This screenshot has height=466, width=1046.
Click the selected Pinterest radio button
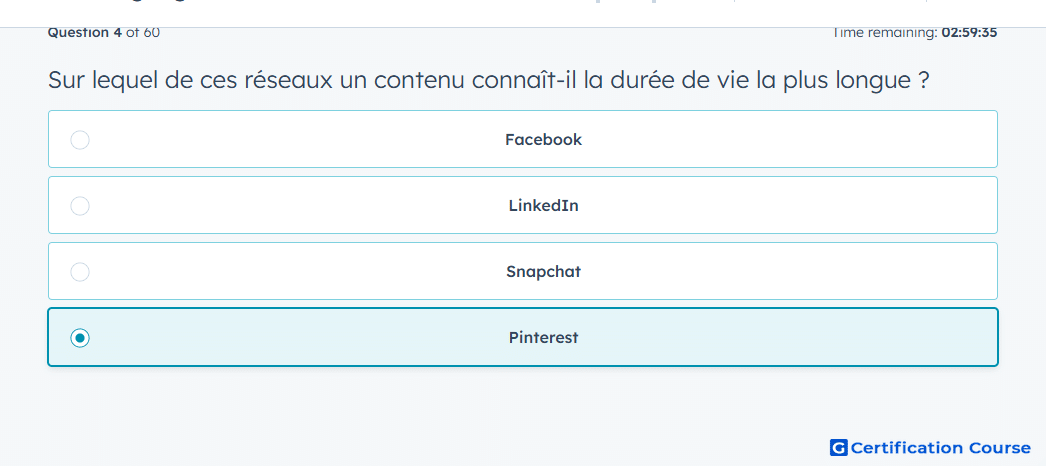pyautogui.click(x=80, y=338)
